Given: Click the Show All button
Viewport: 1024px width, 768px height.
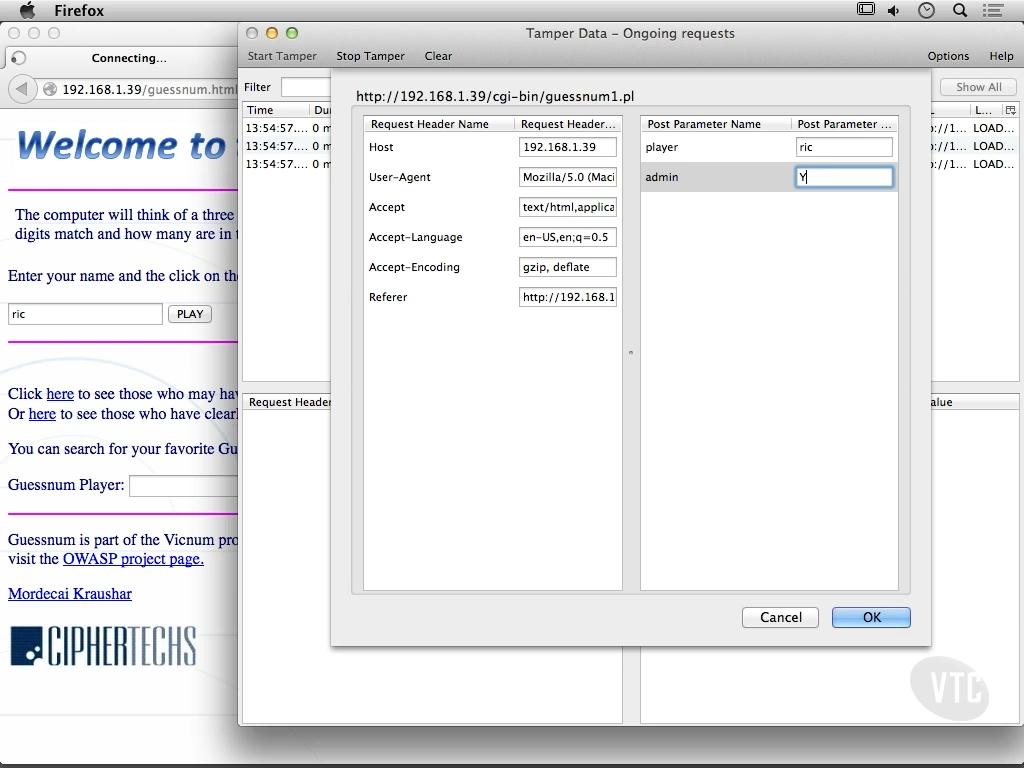Looking at the screenshot, I should (978, 87).
